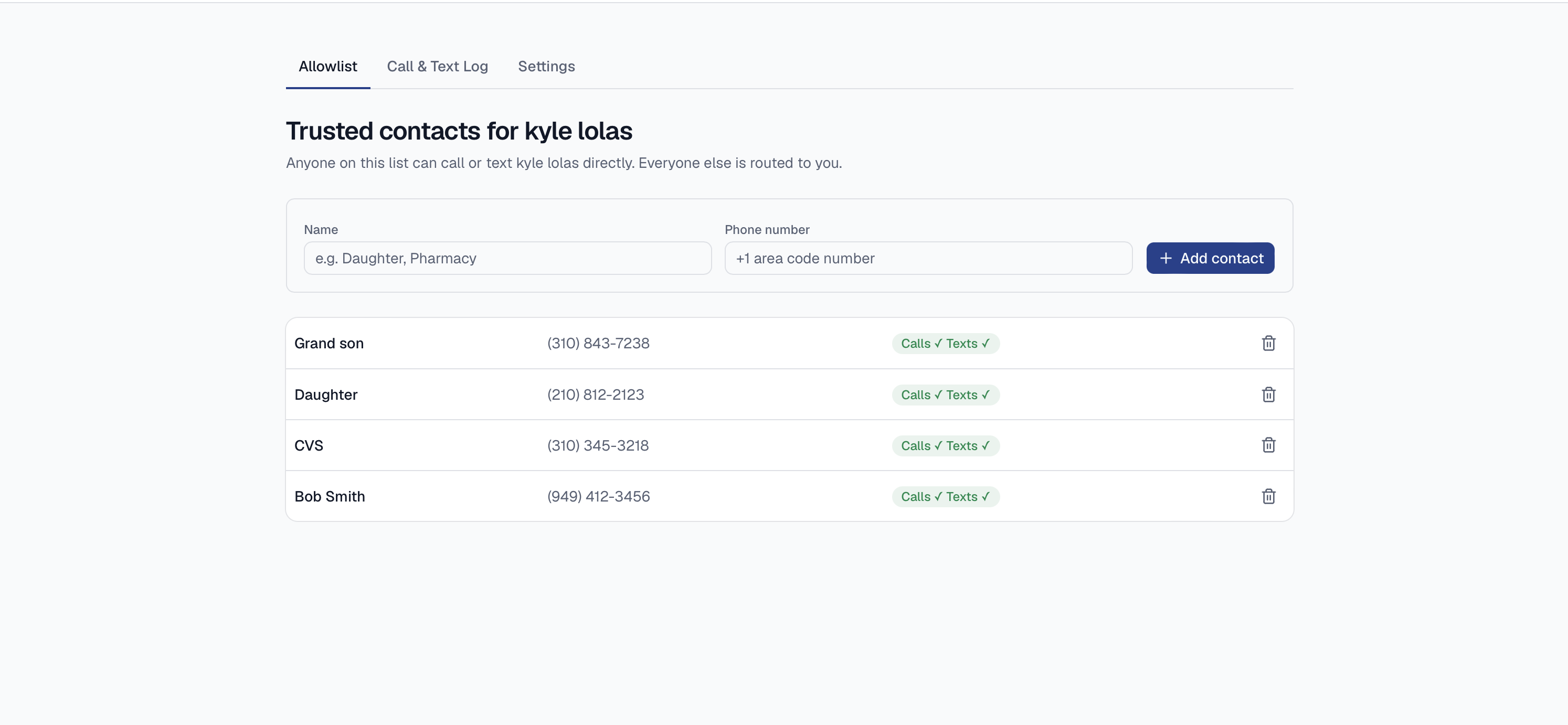Click phone number (949) 412-3456
The width and height of the screenshot is (1568, 725).
598,497
